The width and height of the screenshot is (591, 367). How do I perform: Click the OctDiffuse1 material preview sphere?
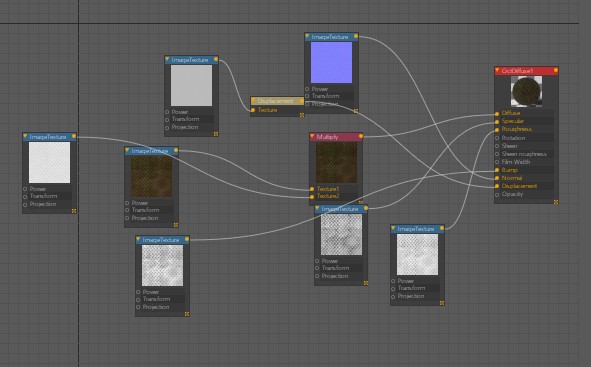pyautogui.click(x=526, y=92)
